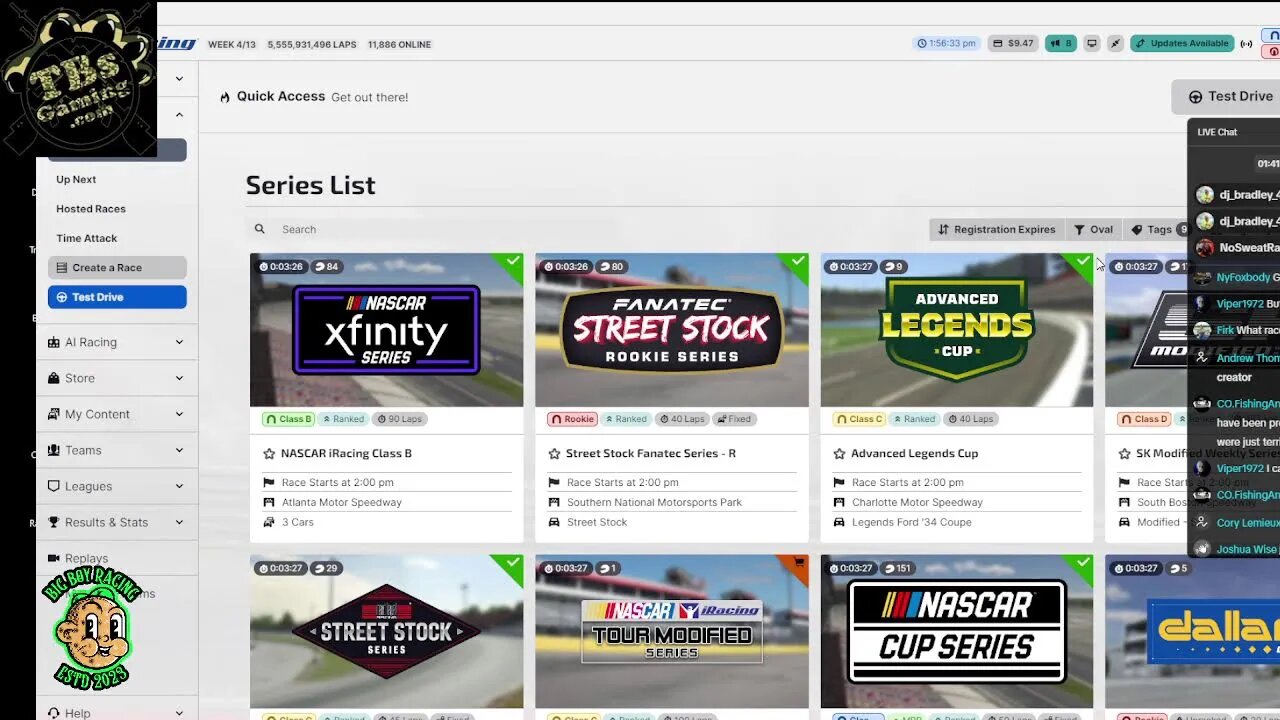Click the green checkmark on Street Stock Series card
Screen dimensions: 1280x720
click(x=512, y=564)
